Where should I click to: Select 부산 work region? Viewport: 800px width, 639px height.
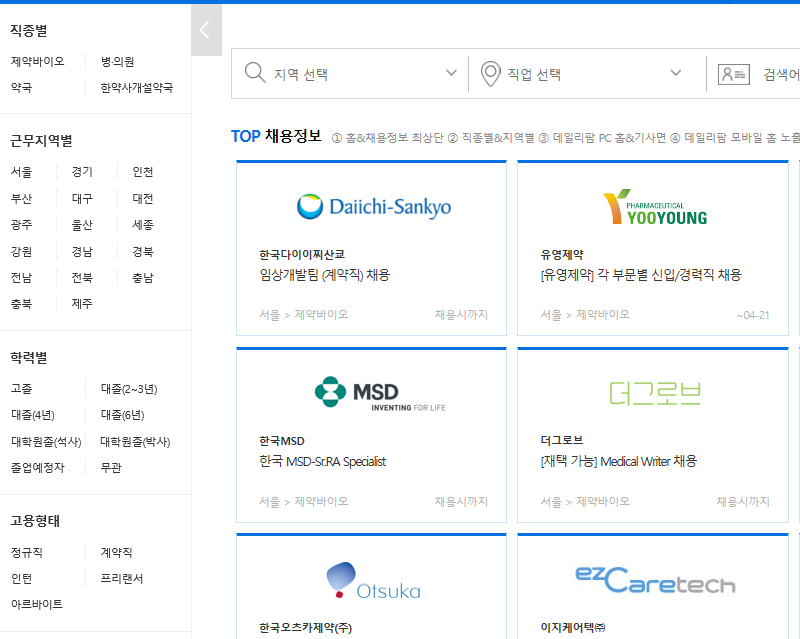(x=21, y=199)
